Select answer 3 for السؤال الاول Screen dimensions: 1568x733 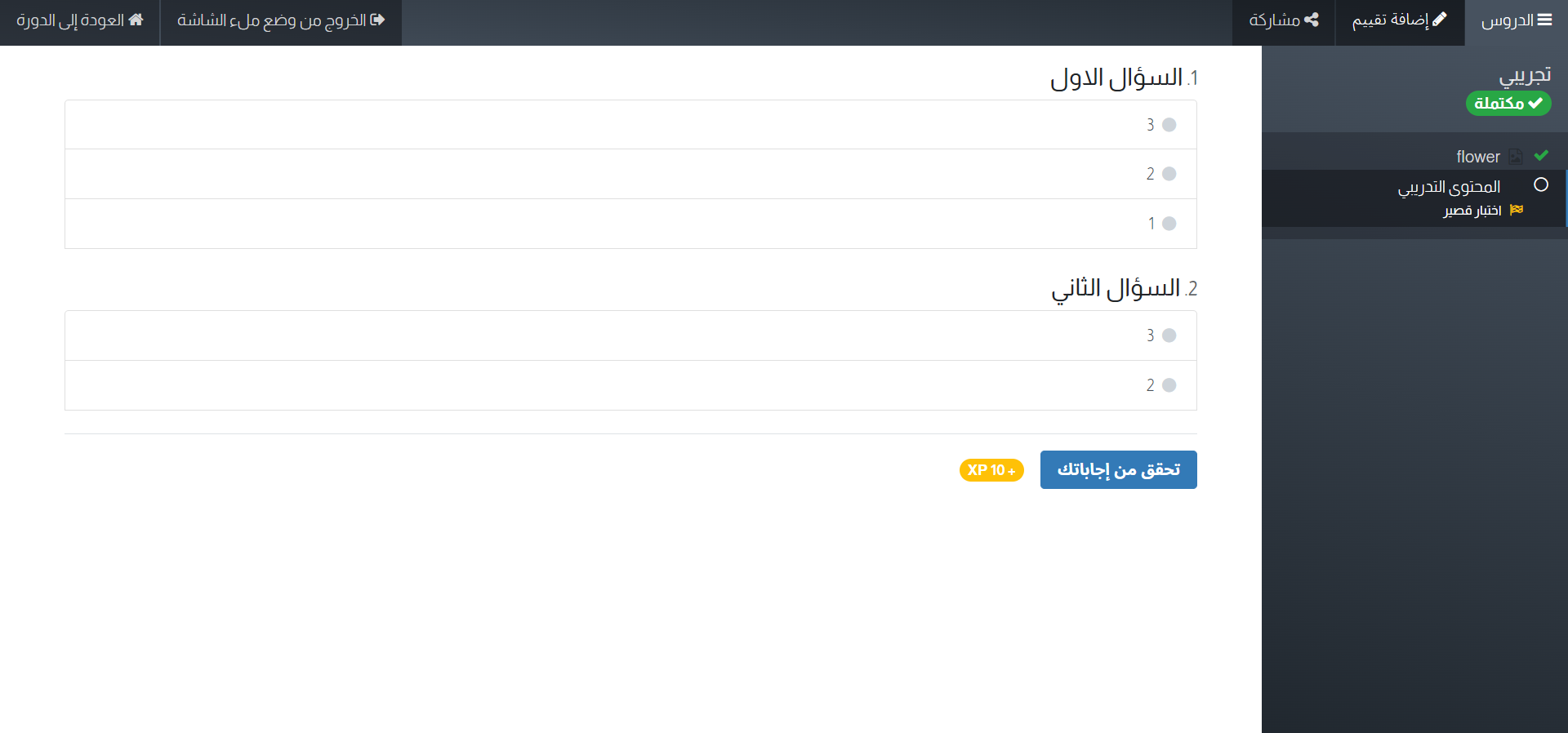click(x=1169, y=125)
